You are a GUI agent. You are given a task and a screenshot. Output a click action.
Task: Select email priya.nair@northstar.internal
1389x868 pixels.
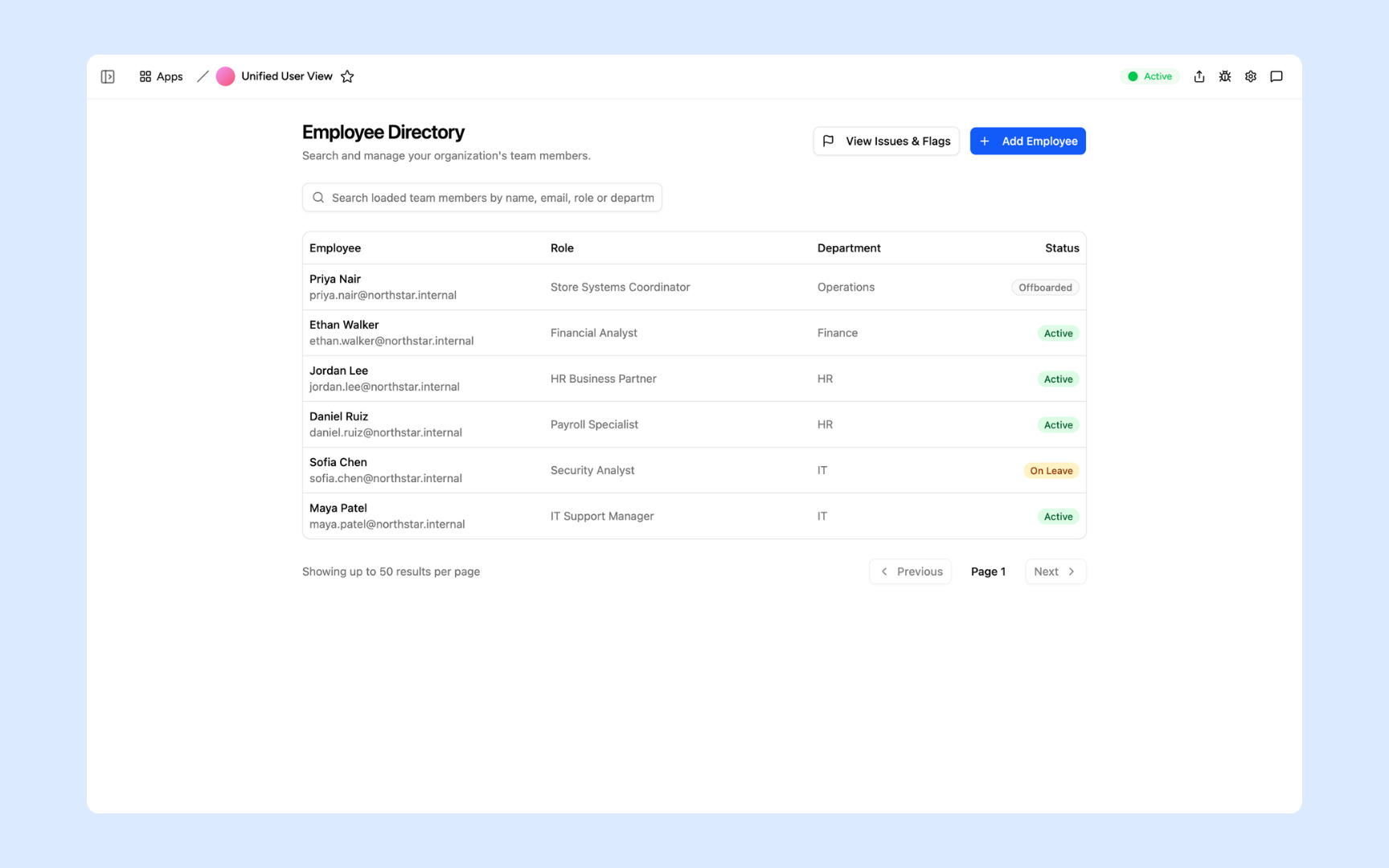click(x=383, y=295)
